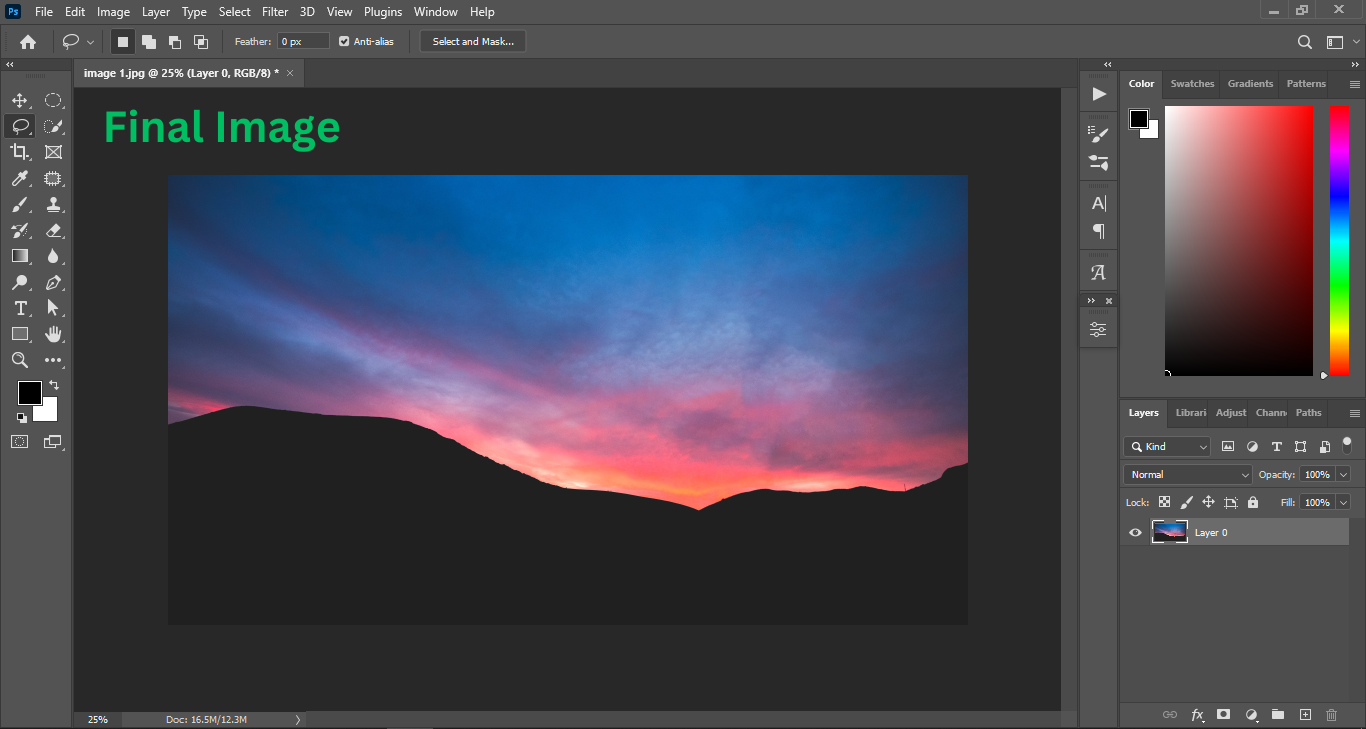
Task: Toggle Quick Mask mode
Action: pyautogui.click(x=20, y=441)
